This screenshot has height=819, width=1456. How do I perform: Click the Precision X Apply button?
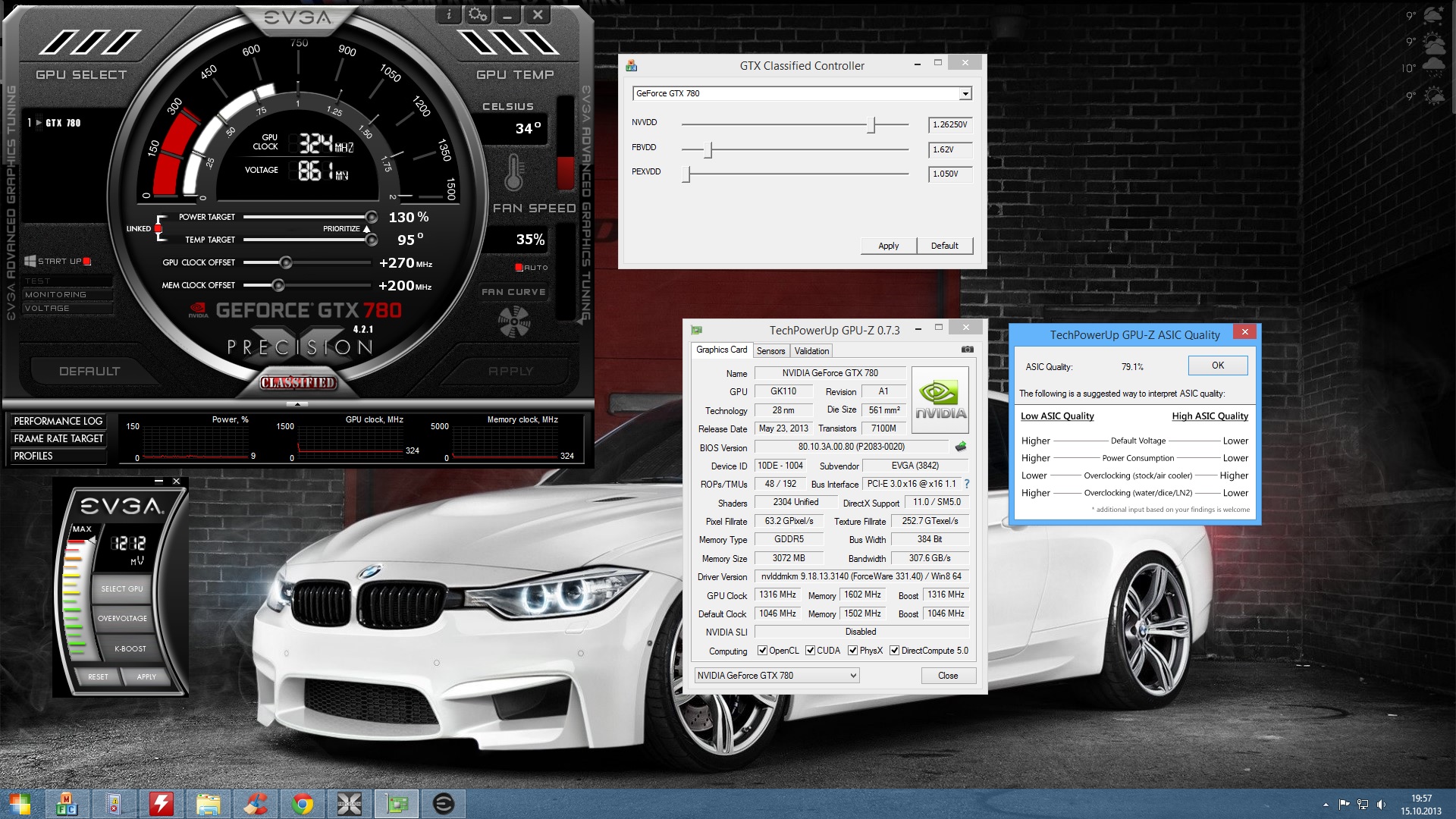511,371
